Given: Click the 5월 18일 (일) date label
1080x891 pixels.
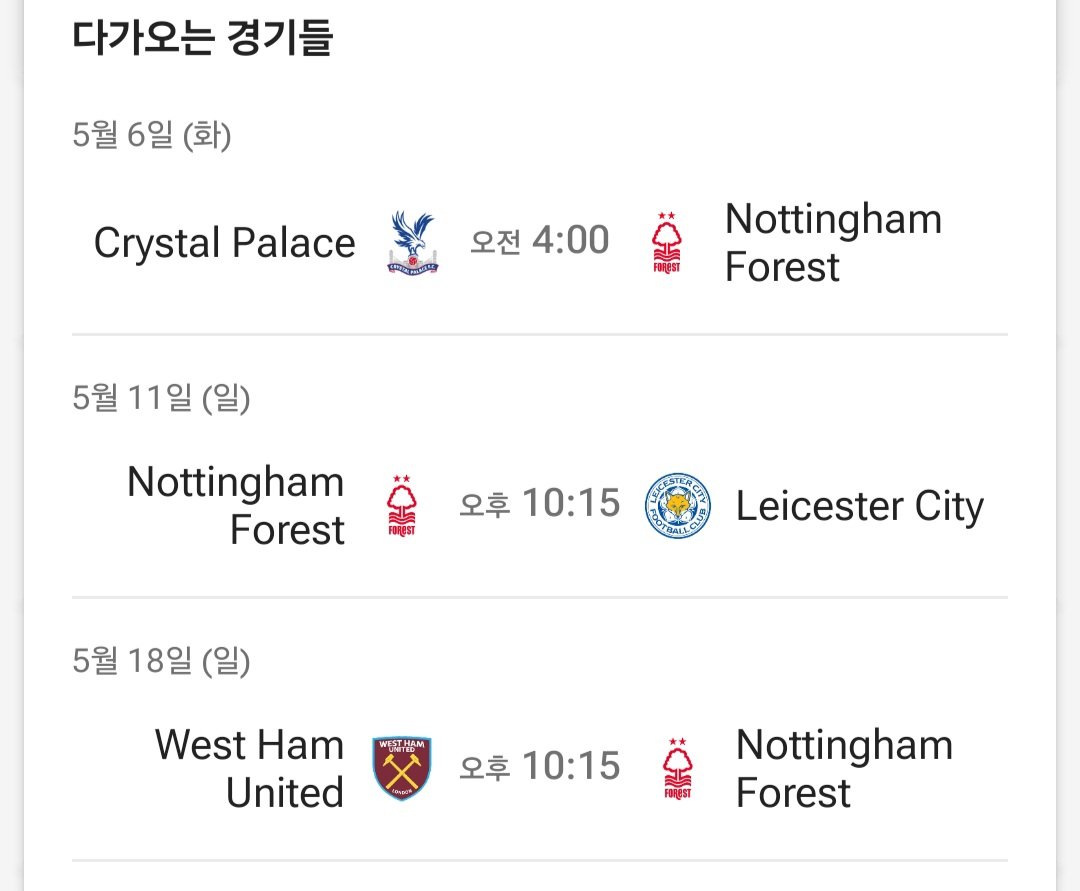Looking at the screenshot, I should tap(161, 660).
